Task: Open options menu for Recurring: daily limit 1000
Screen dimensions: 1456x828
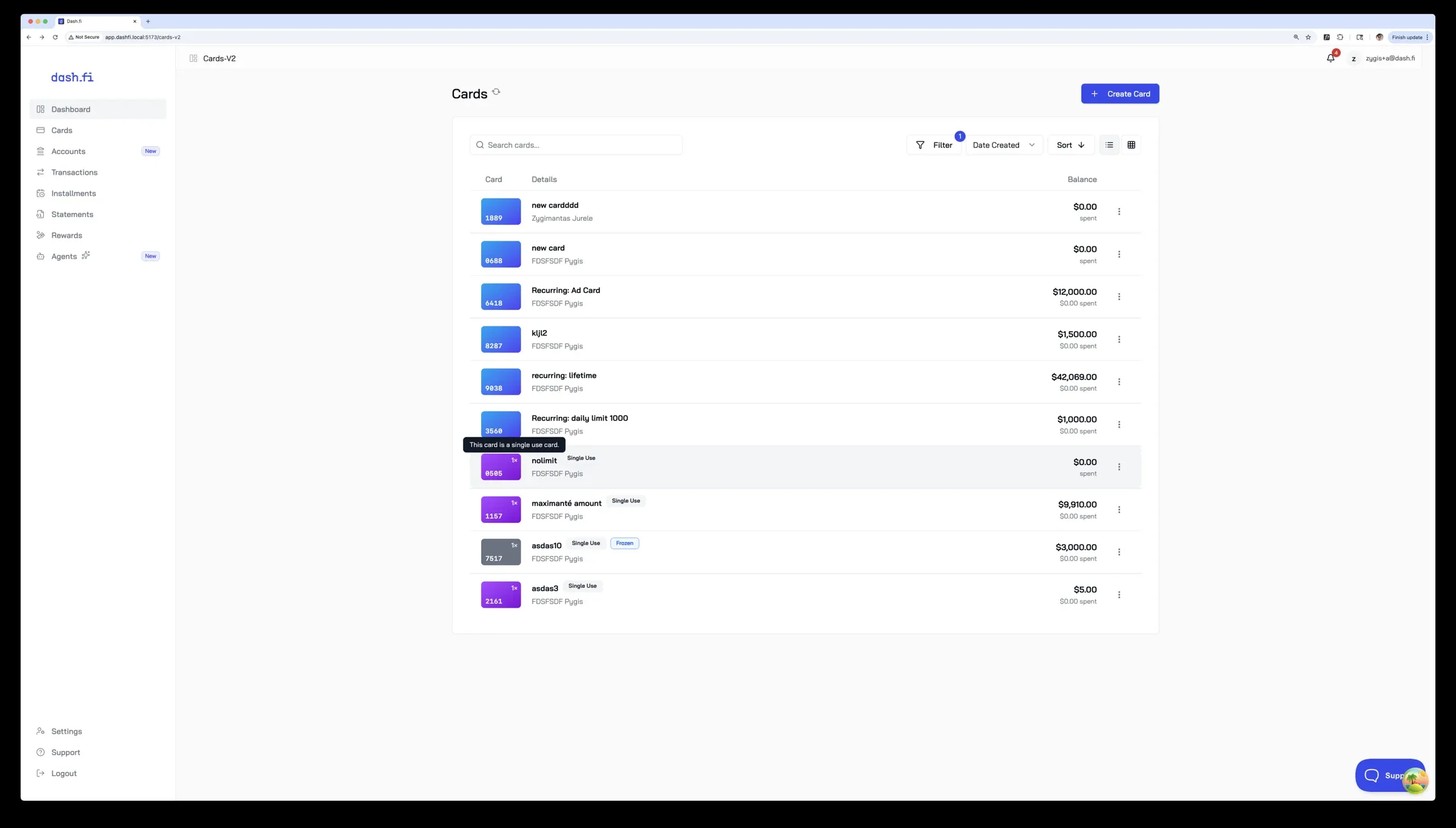Action: (x=1119, y=425)
